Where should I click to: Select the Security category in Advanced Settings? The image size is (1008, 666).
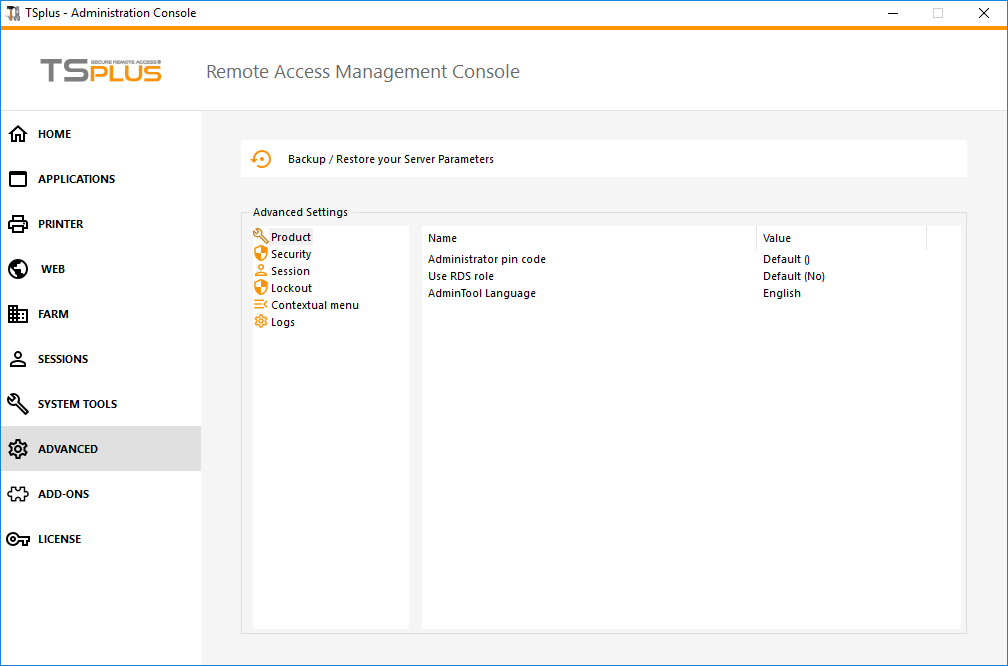tap(290, 253)
